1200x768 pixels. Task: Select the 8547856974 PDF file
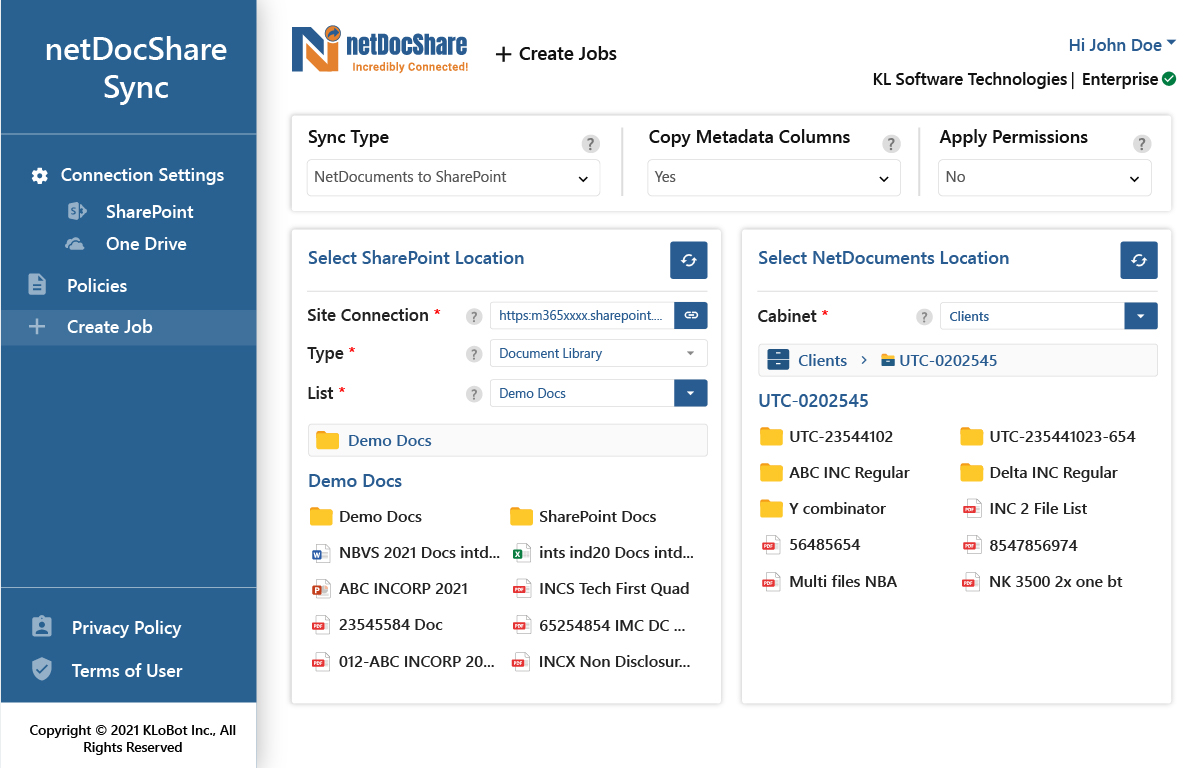1019,546
